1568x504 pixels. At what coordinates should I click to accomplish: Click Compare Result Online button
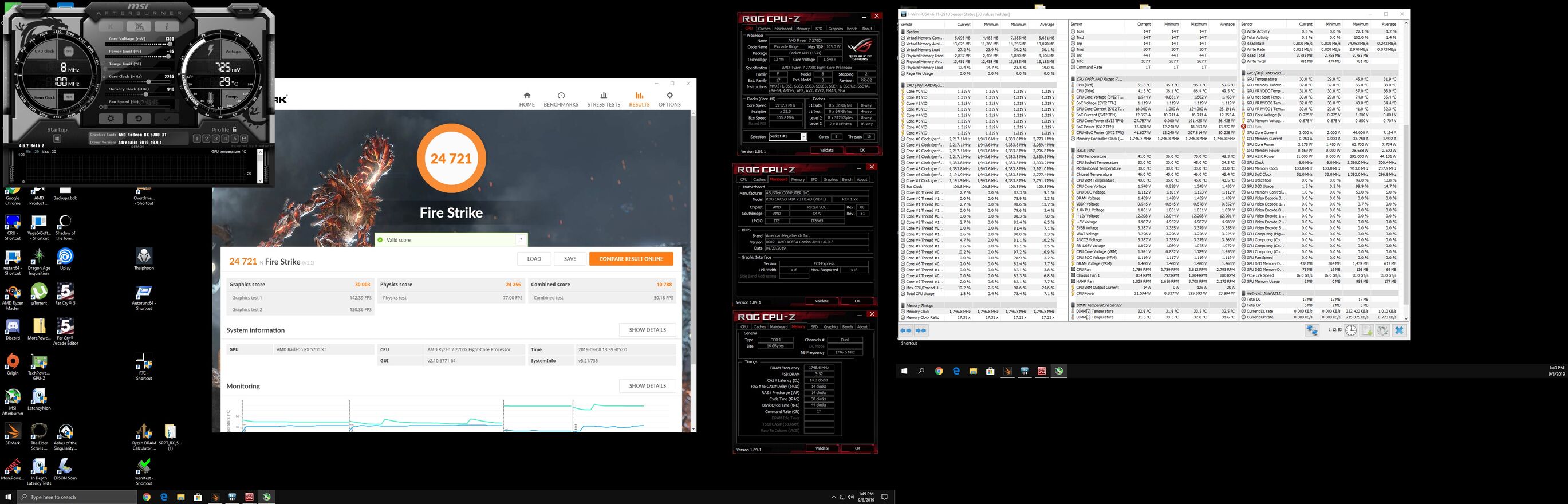click(631, 259)
